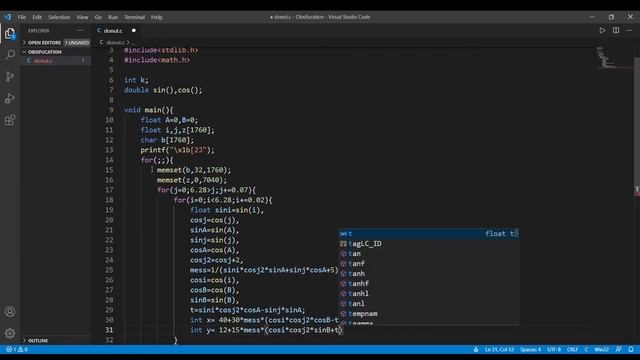The width and height of the screenshot is (640, 360).
Task: Open the Search view in the activity bar
Action: [x=10, y=55]
